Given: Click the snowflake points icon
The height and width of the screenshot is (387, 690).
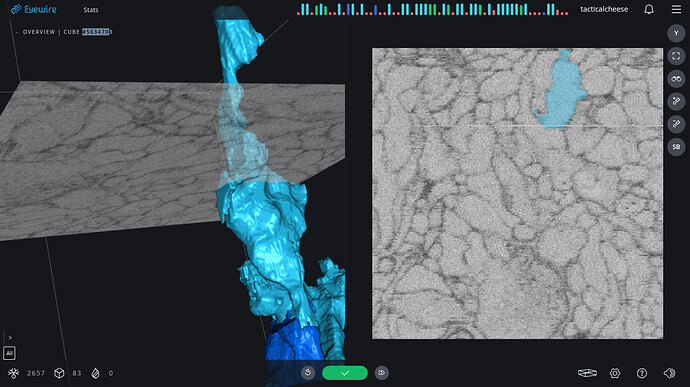Looking at the screenshot, I should 14,373.
